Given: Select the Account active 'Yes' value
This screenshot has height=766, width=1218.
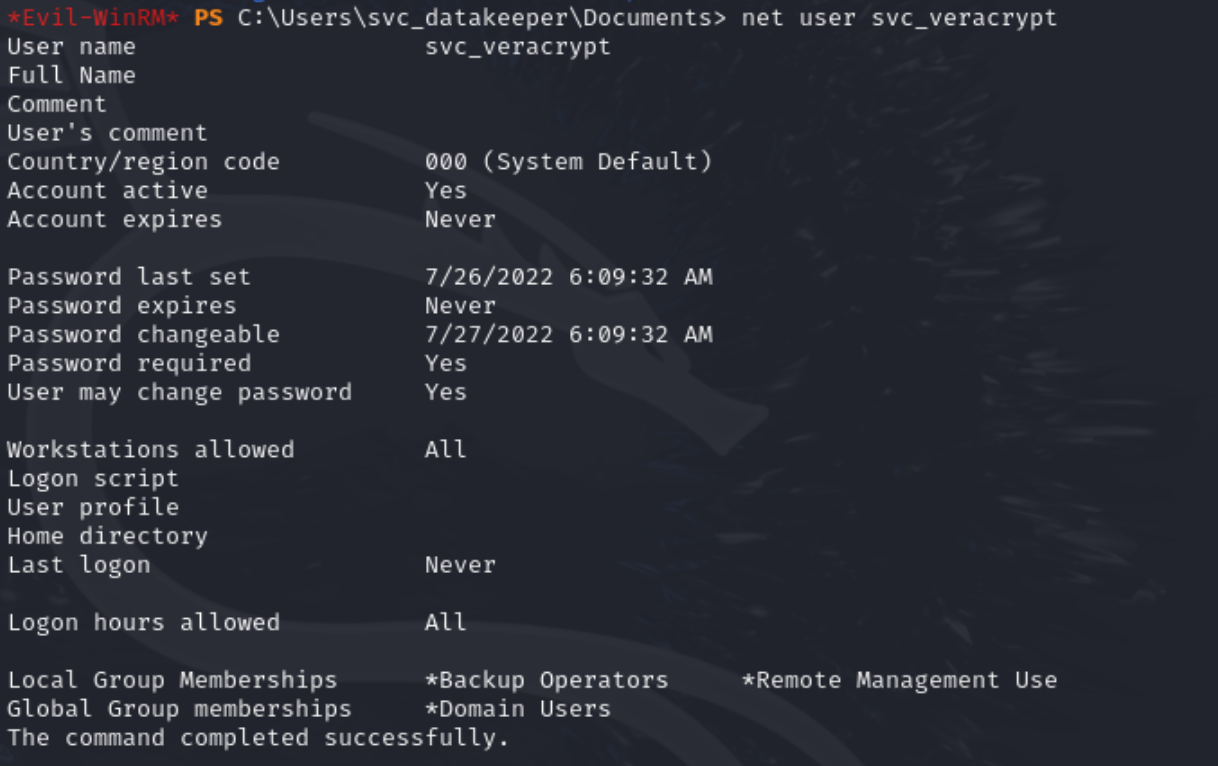Looking at the screenshot, I should click(x=446, y=190).
